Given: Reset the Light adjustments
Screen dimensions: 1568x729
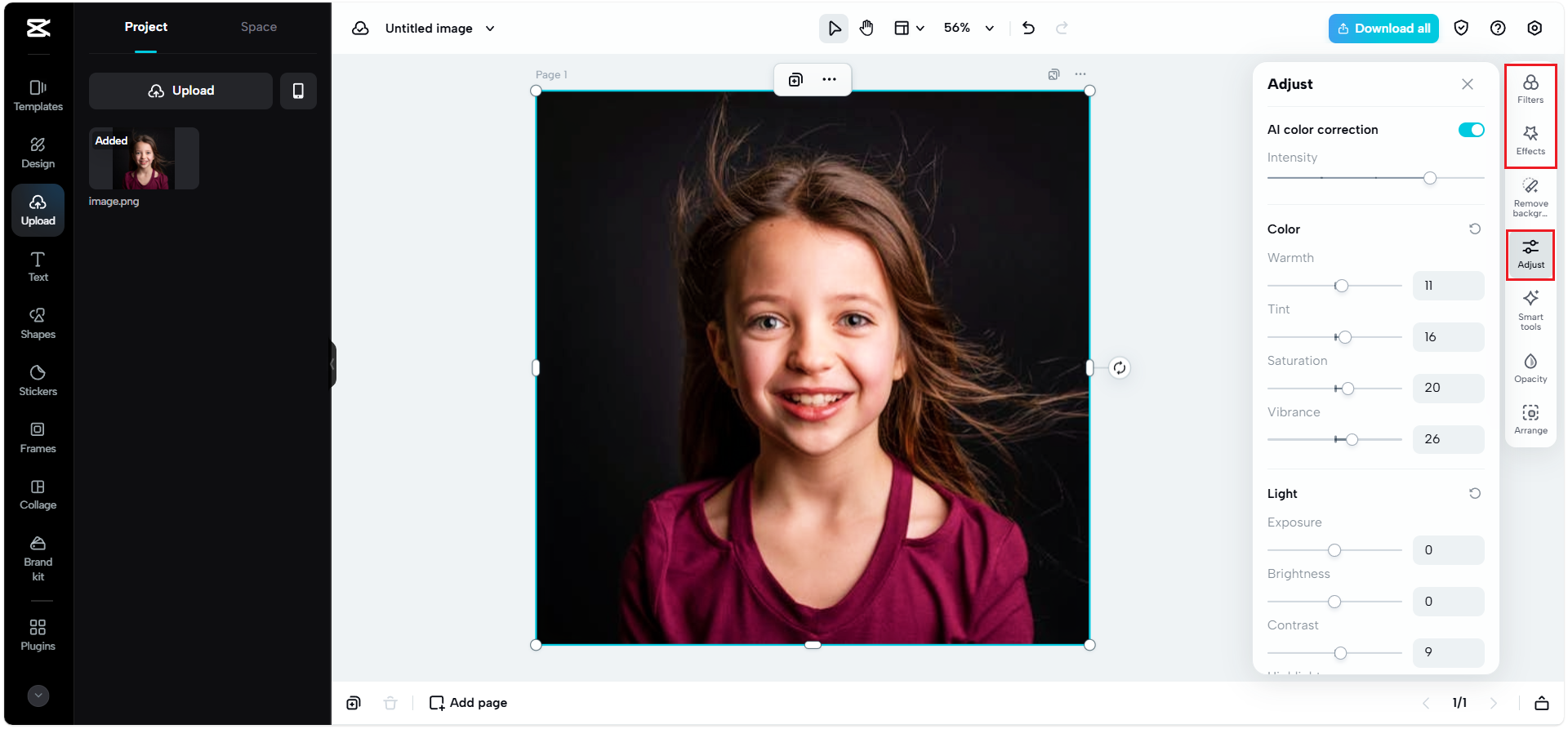Looking at the screenshot, I should (1474, 494).
